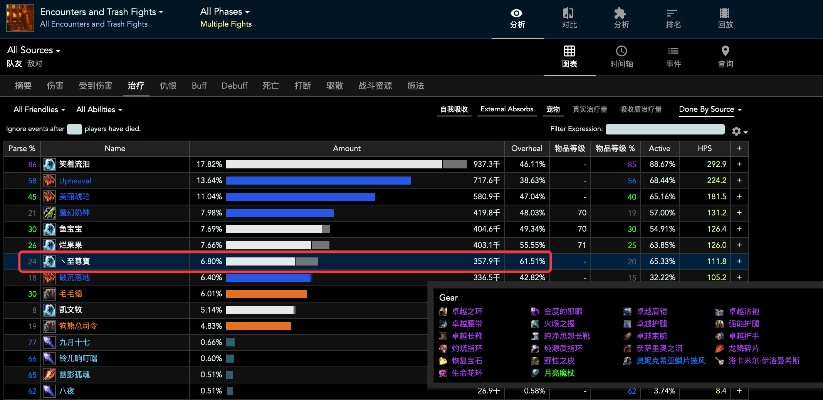823x400 pixels.
Task: Sort by the HPS column header
Action: (704, 148)
